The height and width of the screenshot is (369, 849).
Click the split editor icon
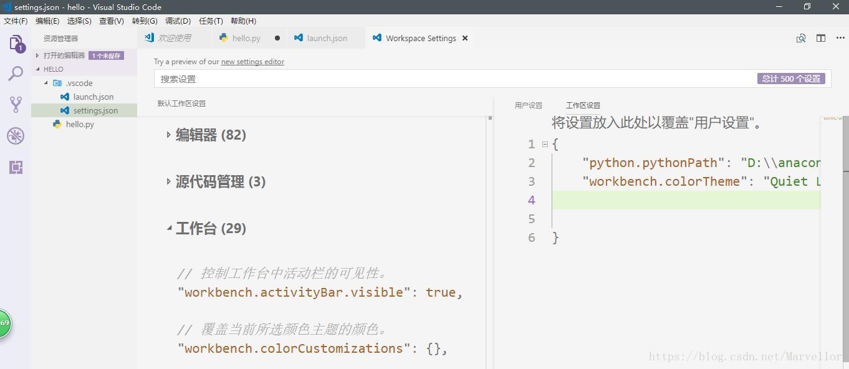click(821, 38)
